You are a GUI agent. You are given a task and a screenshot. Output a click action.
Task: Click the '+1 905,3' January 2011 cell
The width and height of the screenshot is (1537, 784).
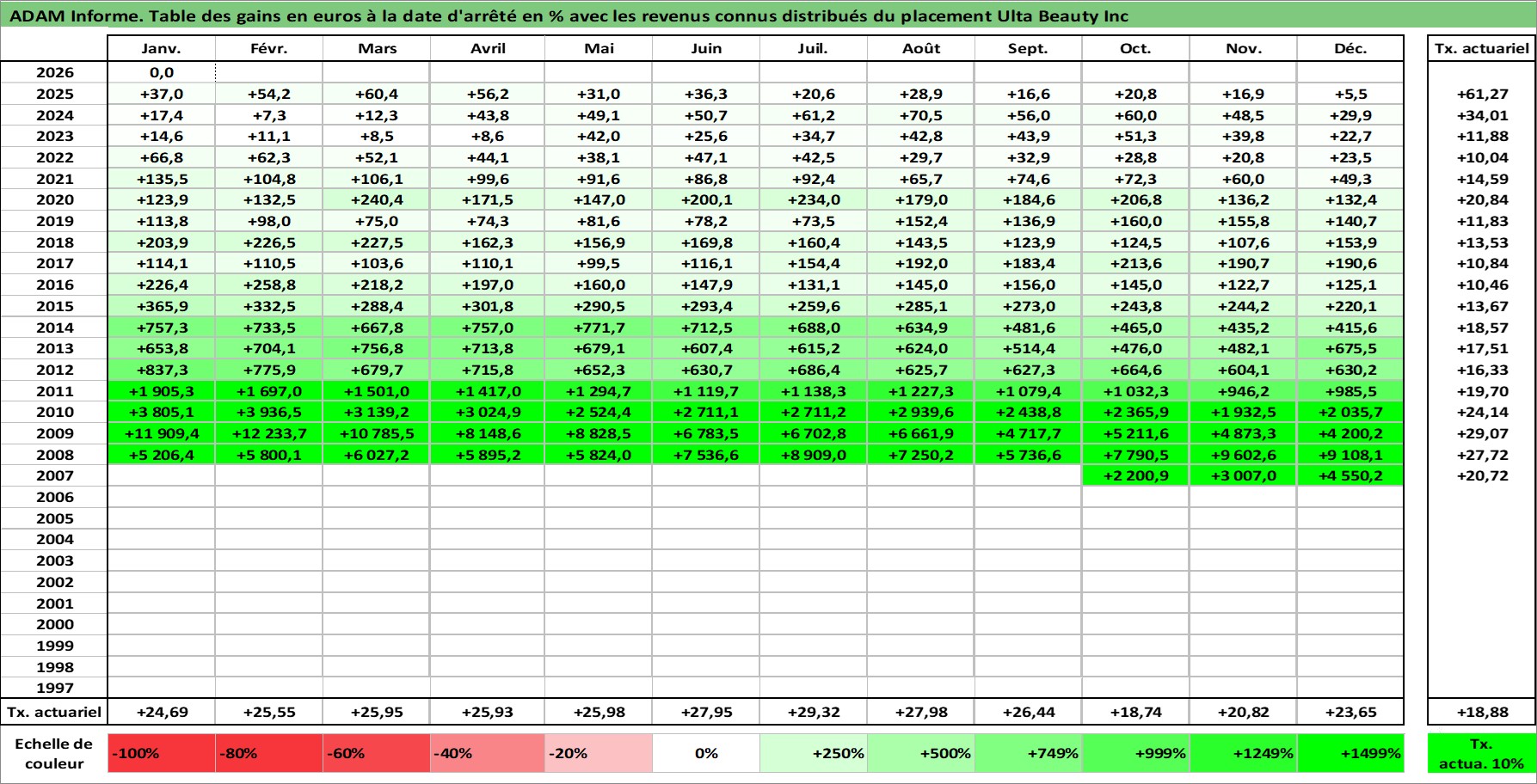click(x=162, y=391)
